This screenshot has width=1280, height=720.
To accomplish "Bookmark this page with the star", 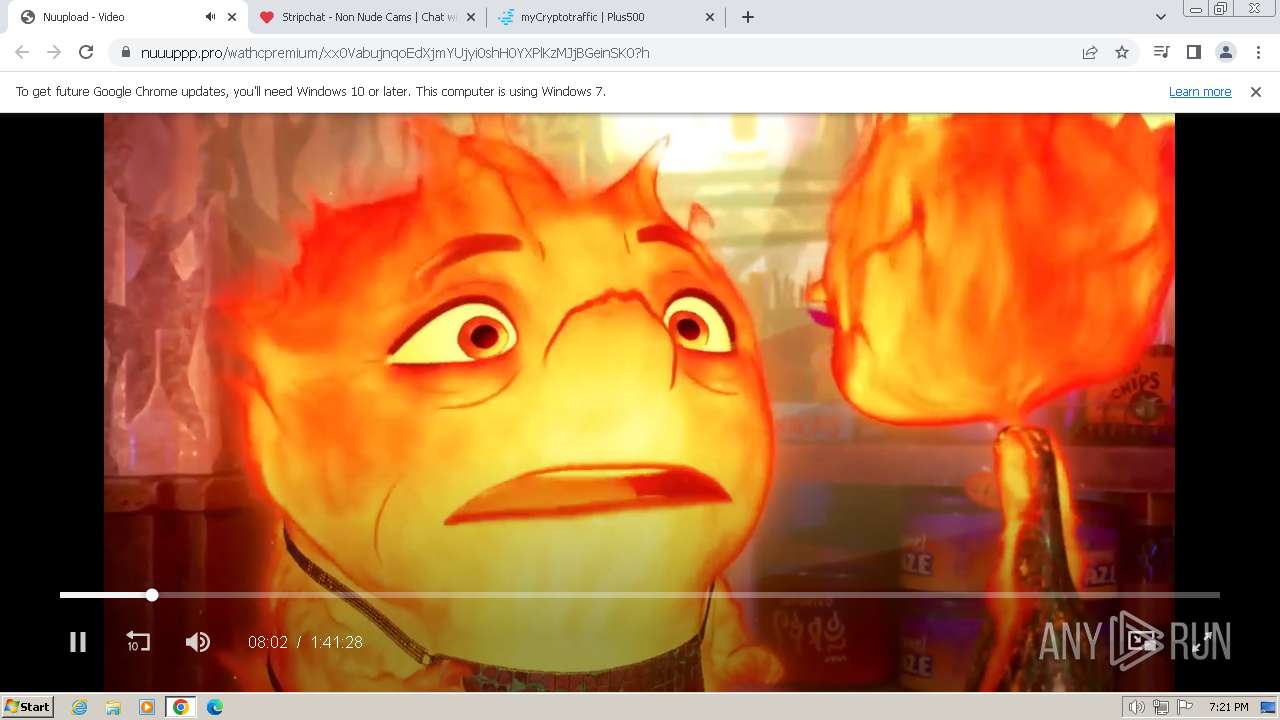I will coord(1122,52).
